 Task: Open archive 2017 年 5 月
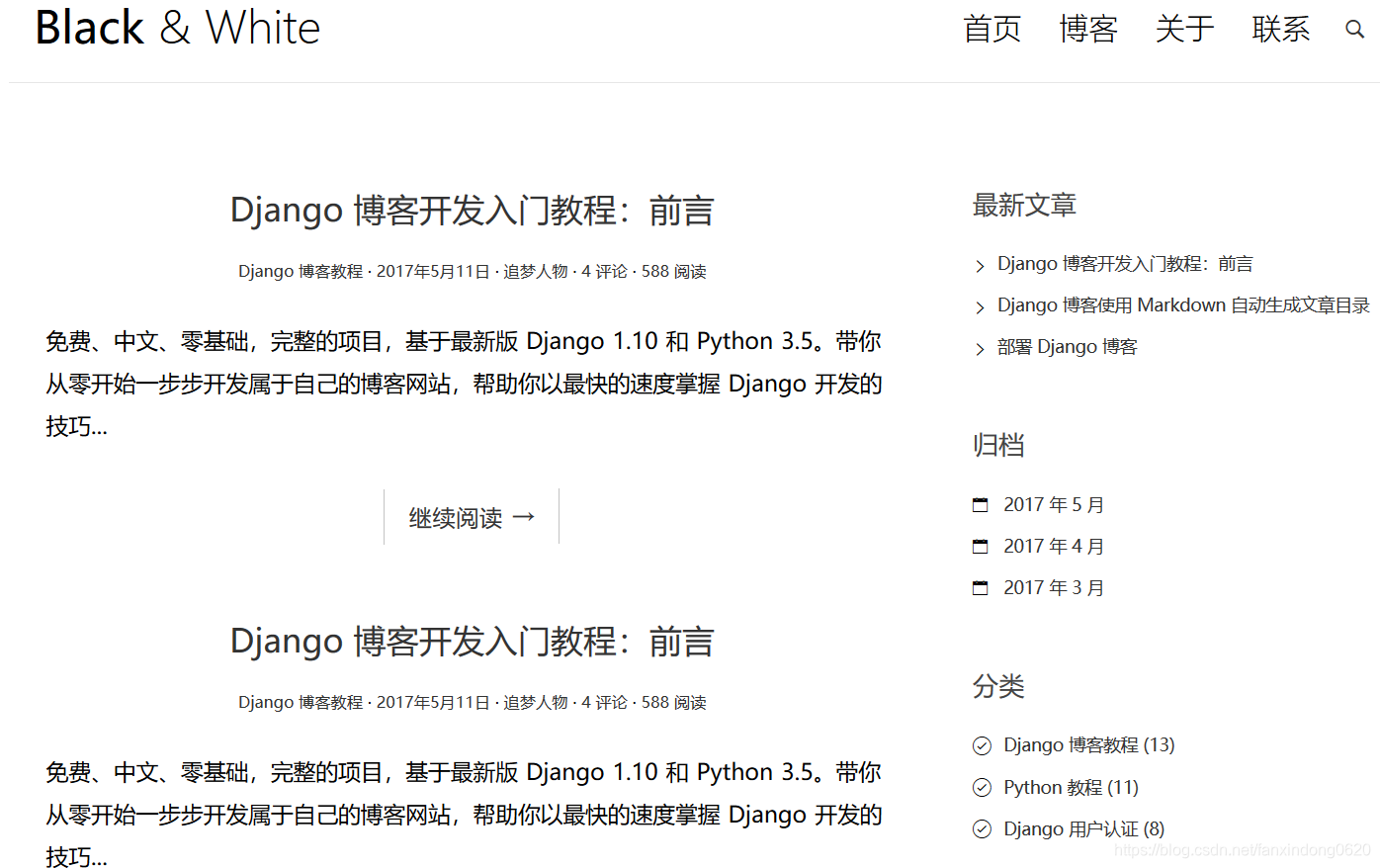(x=1054, y=505)
